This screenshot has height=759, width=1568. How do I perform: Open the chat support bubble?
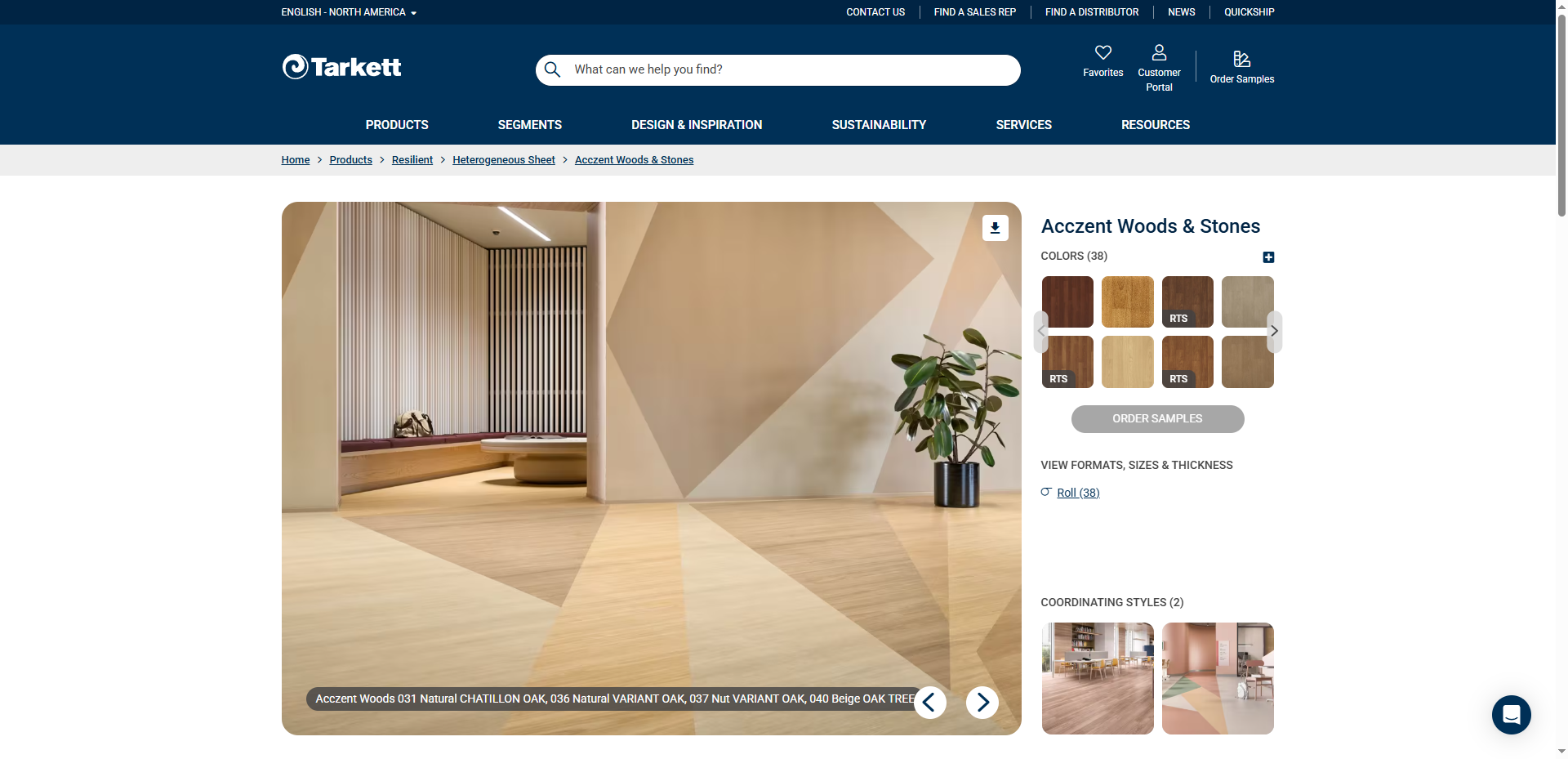click(1511, 715)
